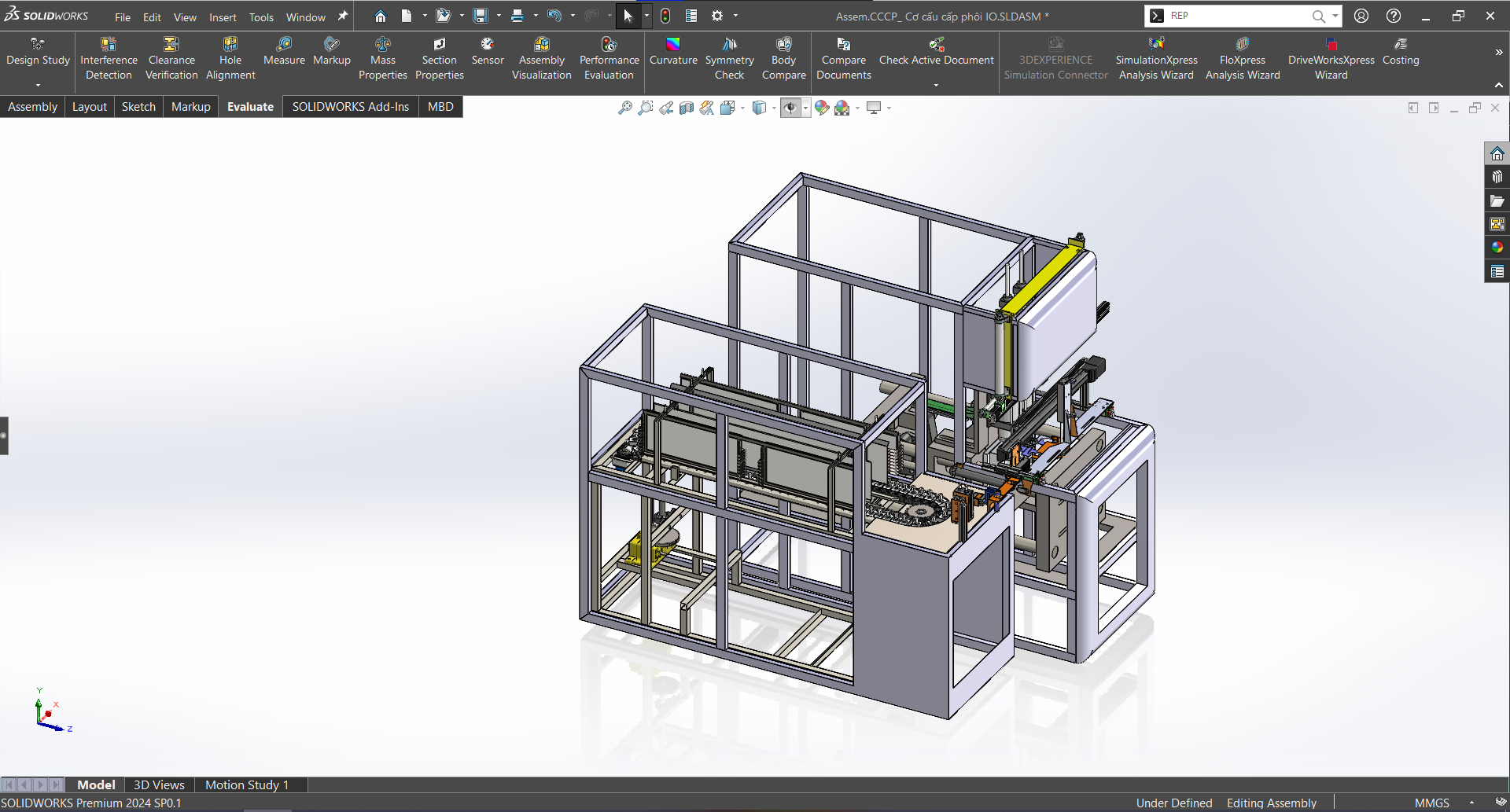Pin the menu bar with pushpin
Image resolution: width=1510 pixels, height=812 pixels.
pyautogui.click(x=342, y=16)
